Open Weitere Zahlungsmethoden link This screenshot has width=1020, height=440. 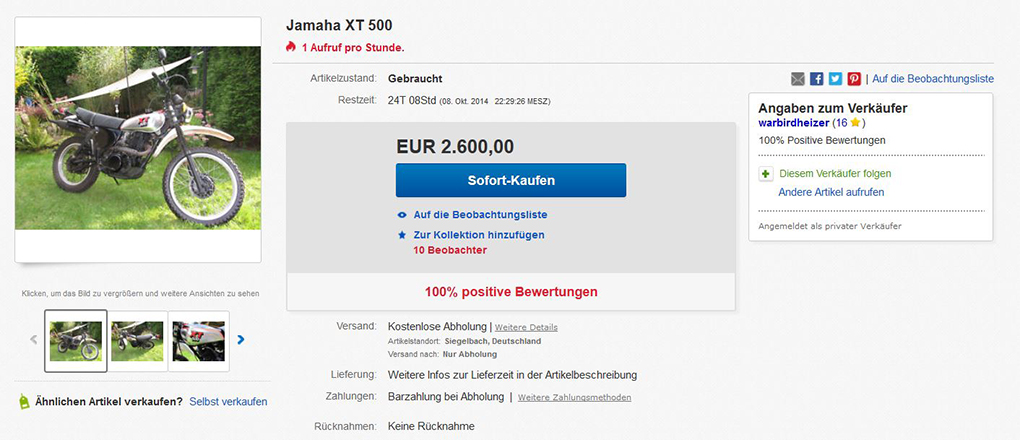(574, 397)
